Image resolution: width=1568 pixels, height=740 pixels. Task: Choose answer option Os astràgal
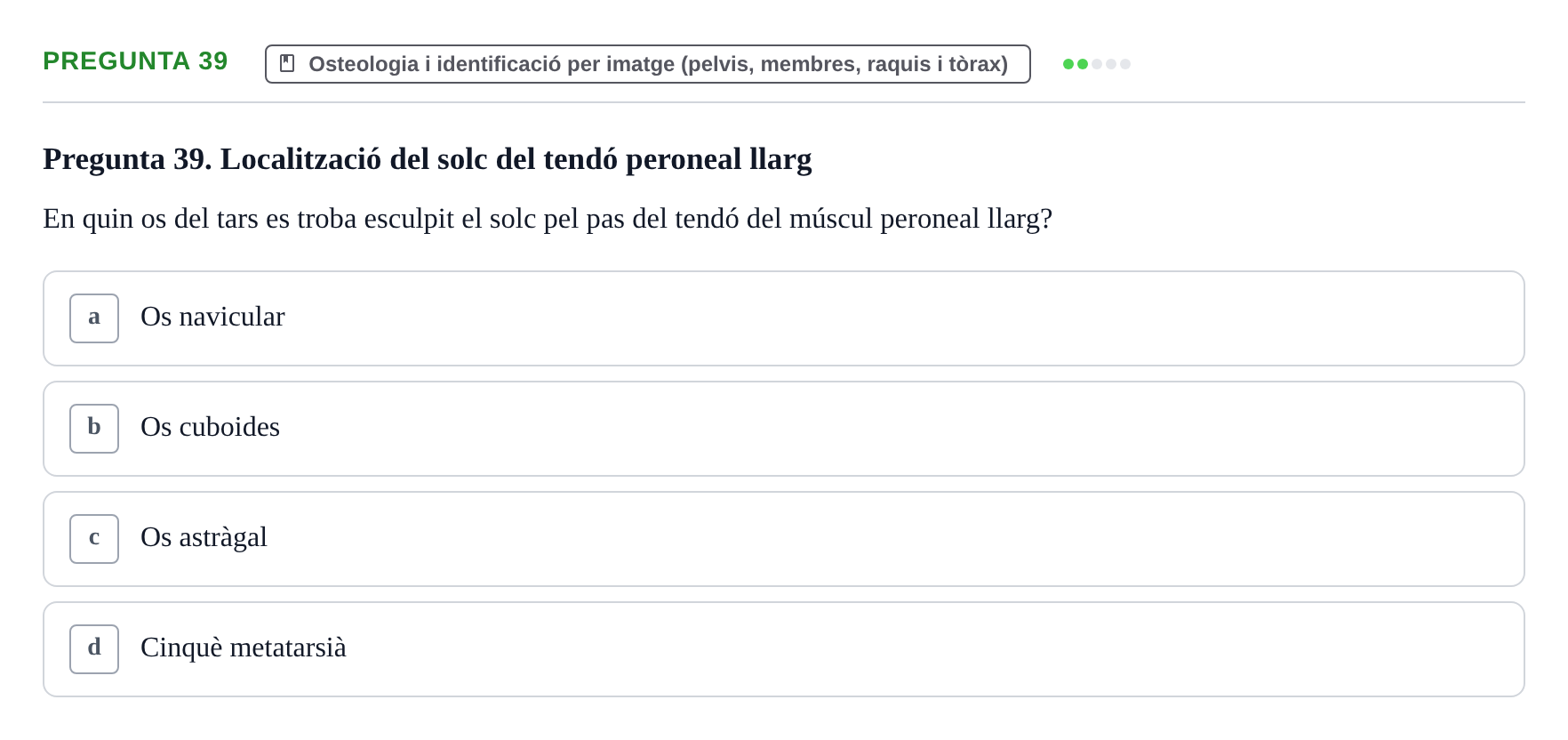click(x=784, y=539)
